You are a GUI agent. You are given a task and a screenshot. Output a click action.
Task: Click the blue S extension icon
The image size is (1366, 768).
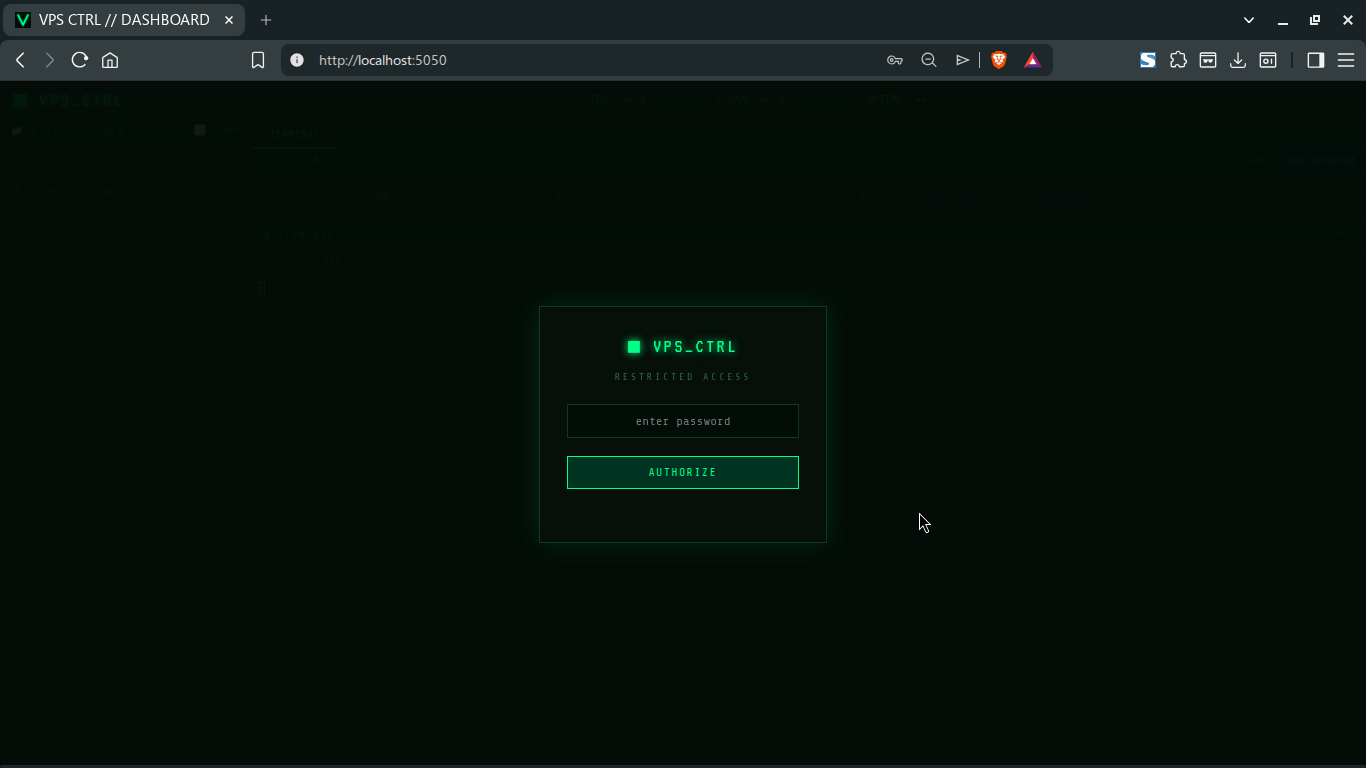click(1148, 60)
